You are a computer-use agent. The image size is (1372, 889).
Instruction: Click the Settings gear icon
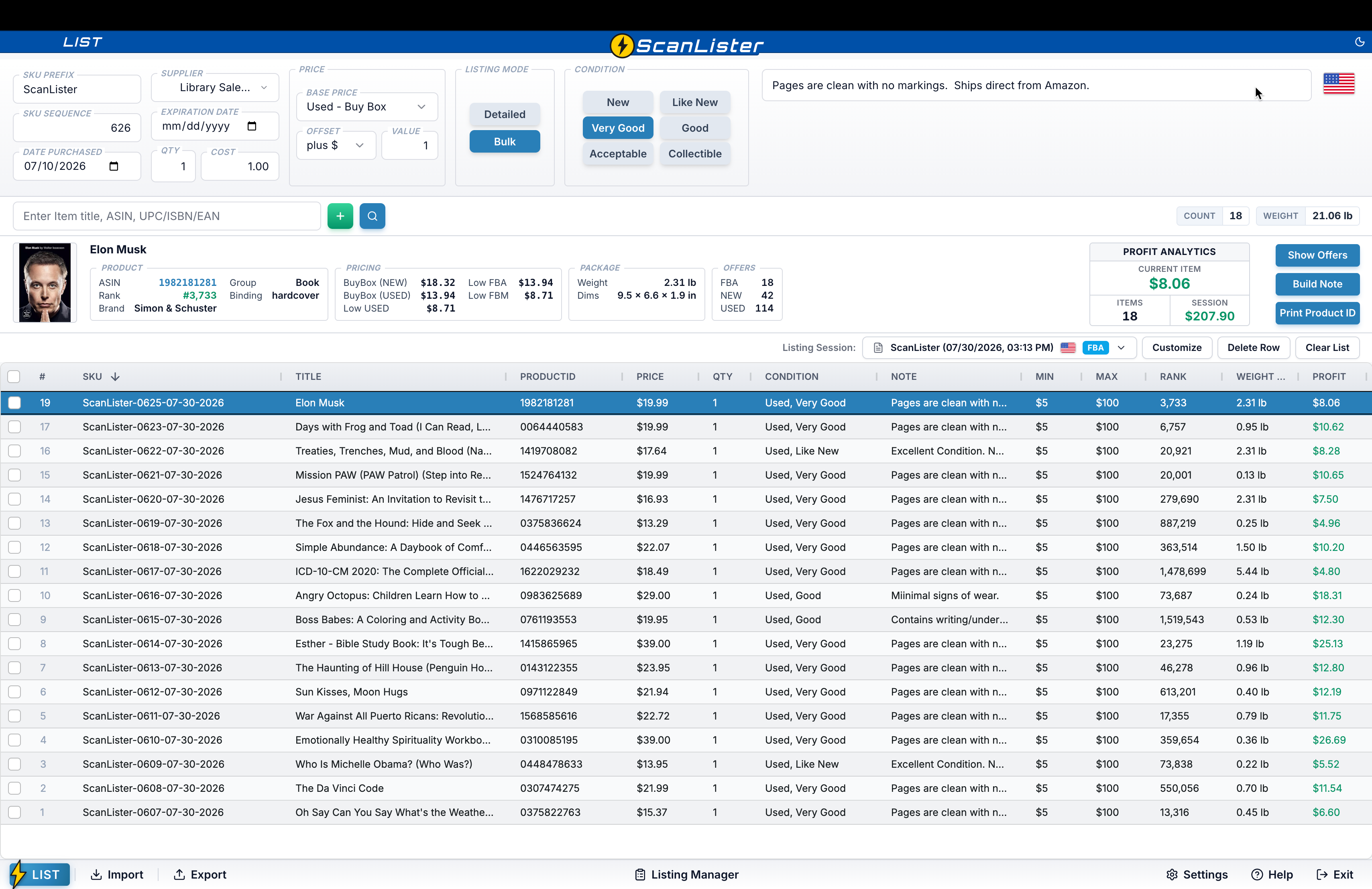[x=1171, y=875]
